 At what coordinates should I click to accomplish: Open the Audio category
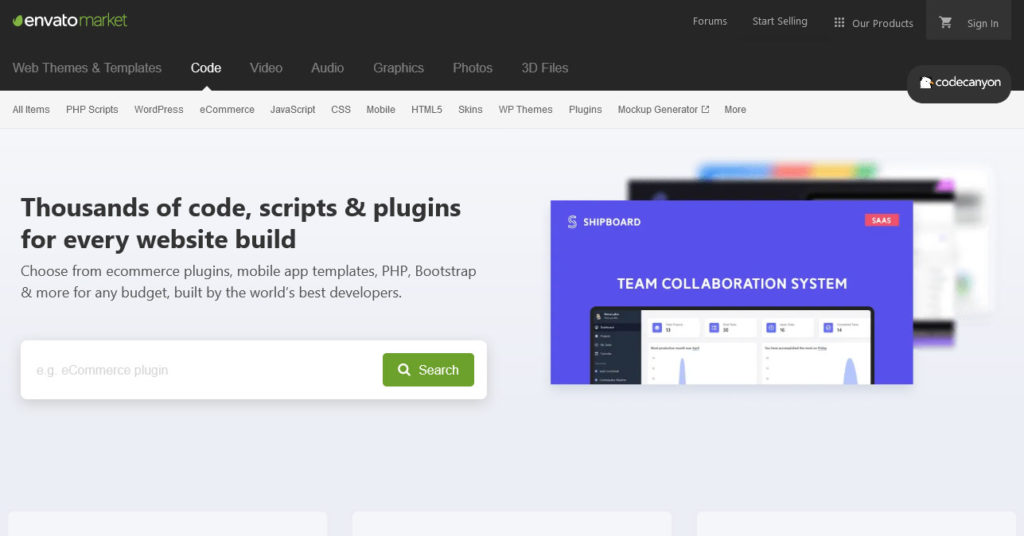tap(327, 68)
